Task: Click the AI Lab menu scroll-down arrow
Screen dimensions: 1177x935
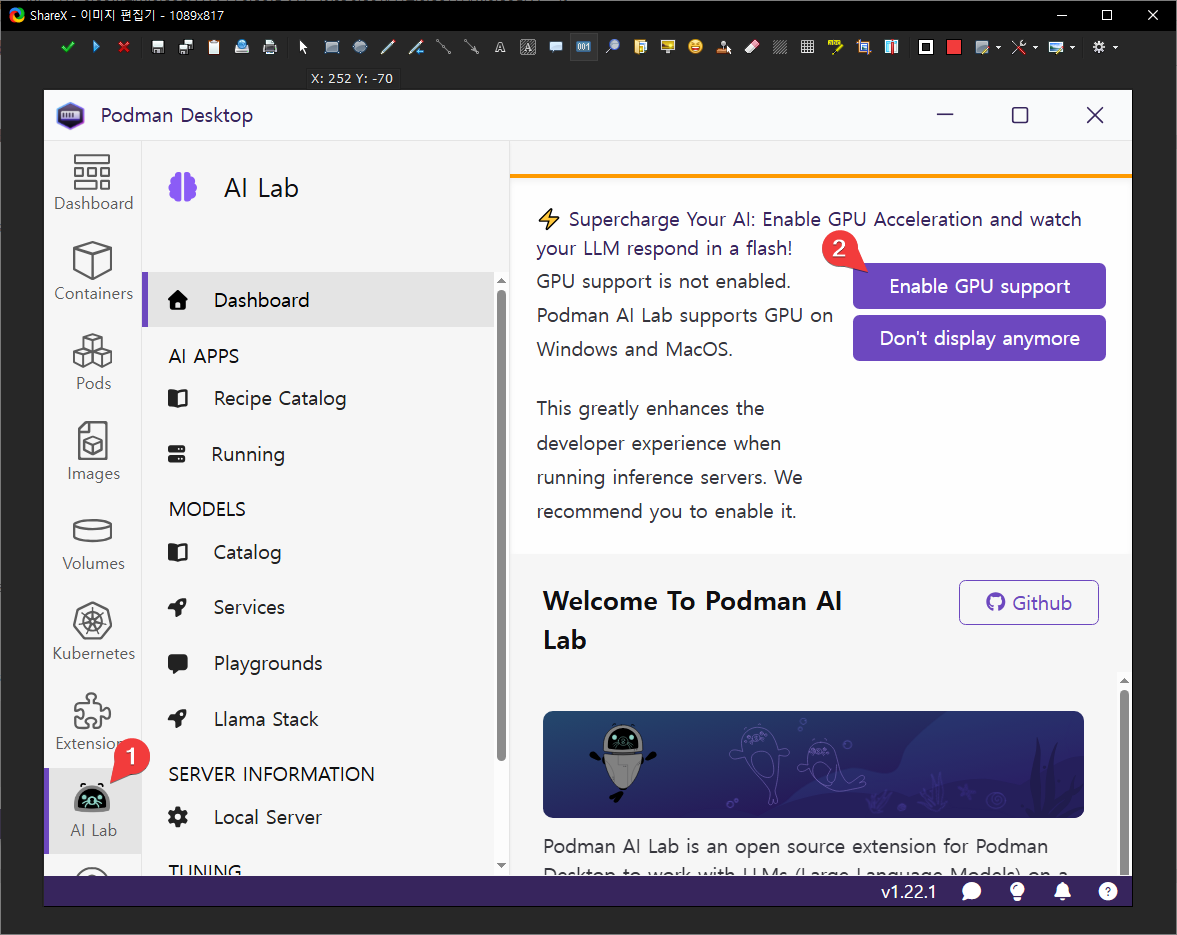Action: [x=501, y=865]
